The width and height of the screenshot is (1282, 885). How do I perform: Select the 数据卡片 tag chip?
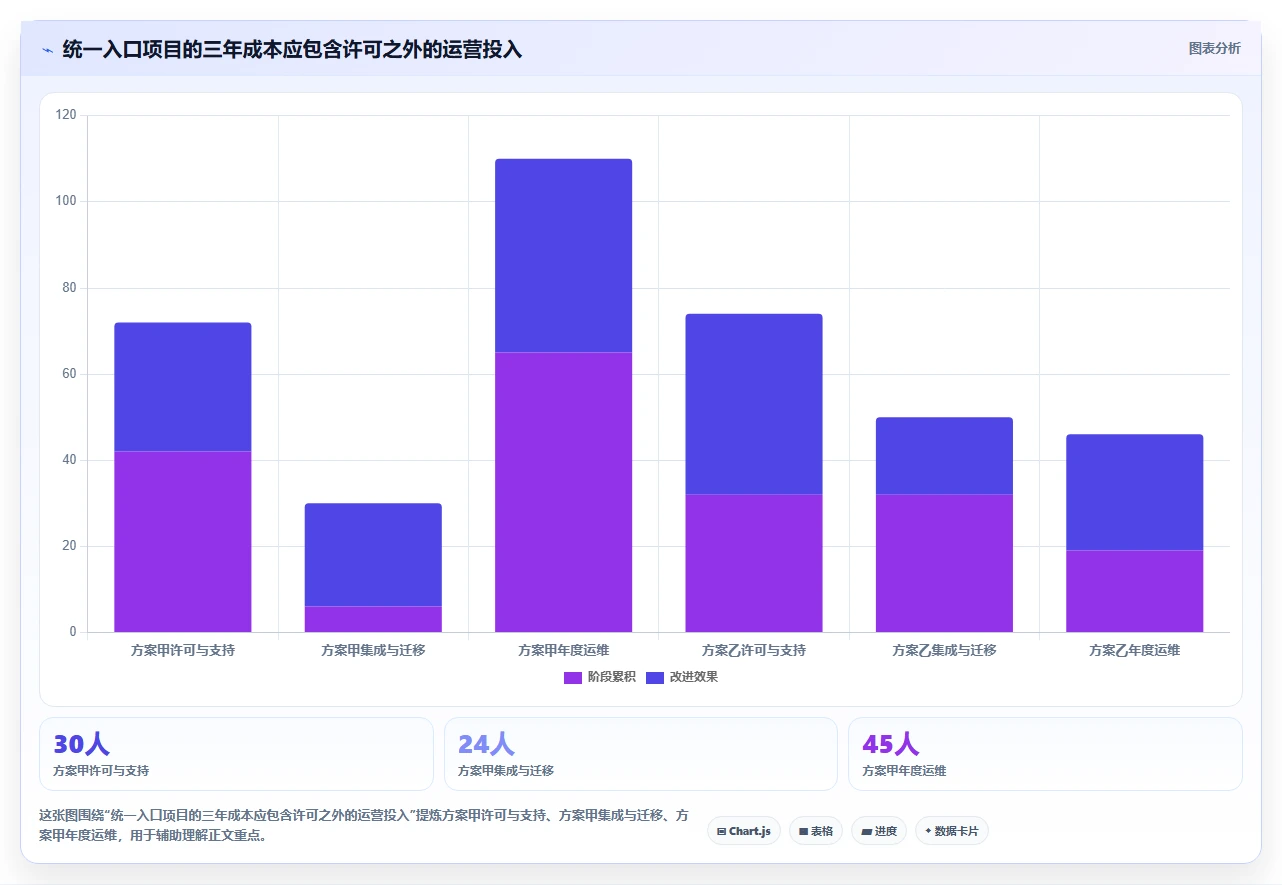coord(952,831)
